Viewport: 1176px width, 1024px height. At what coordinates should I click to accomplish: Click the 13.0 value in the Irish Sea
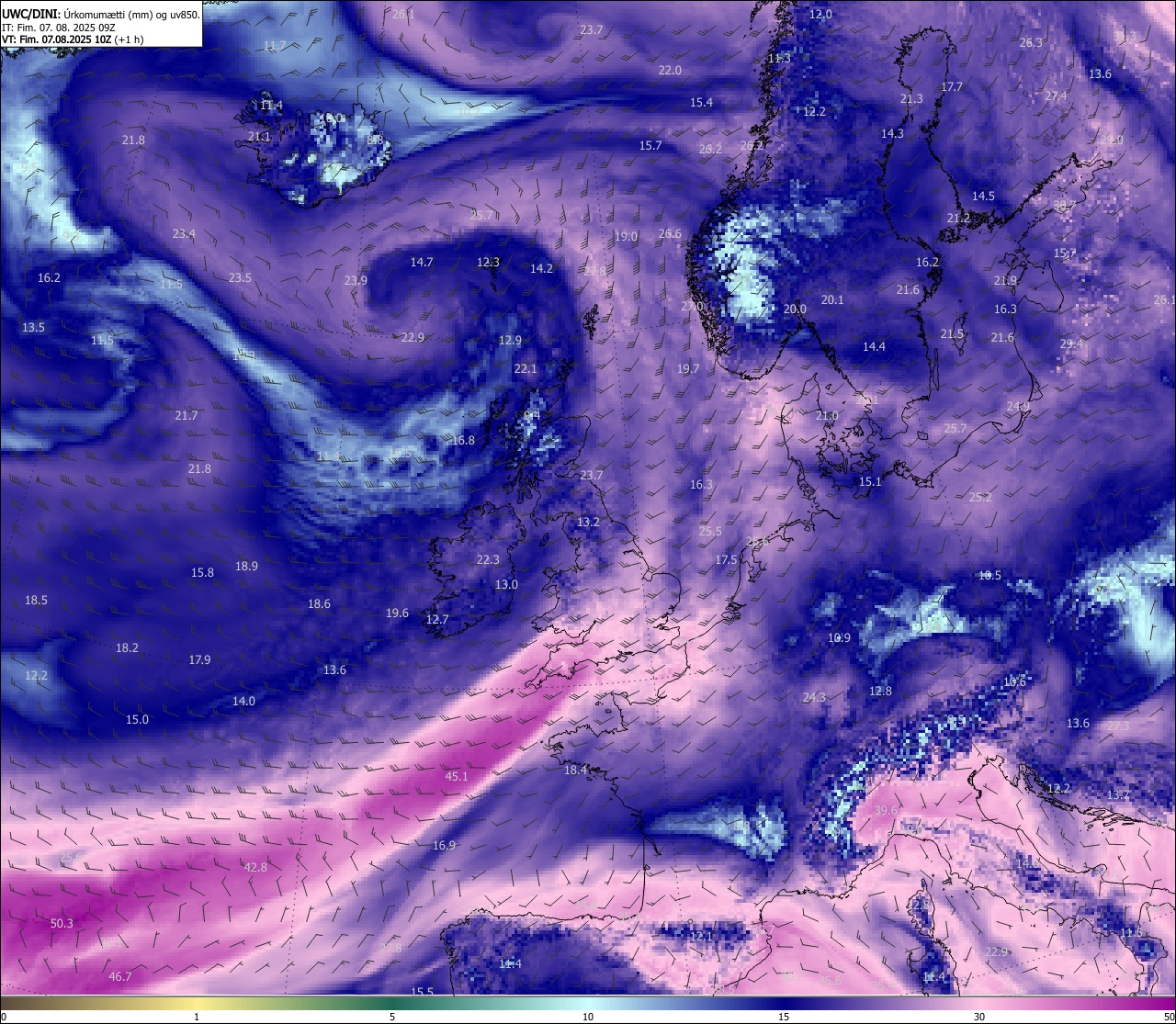[506, 584]
